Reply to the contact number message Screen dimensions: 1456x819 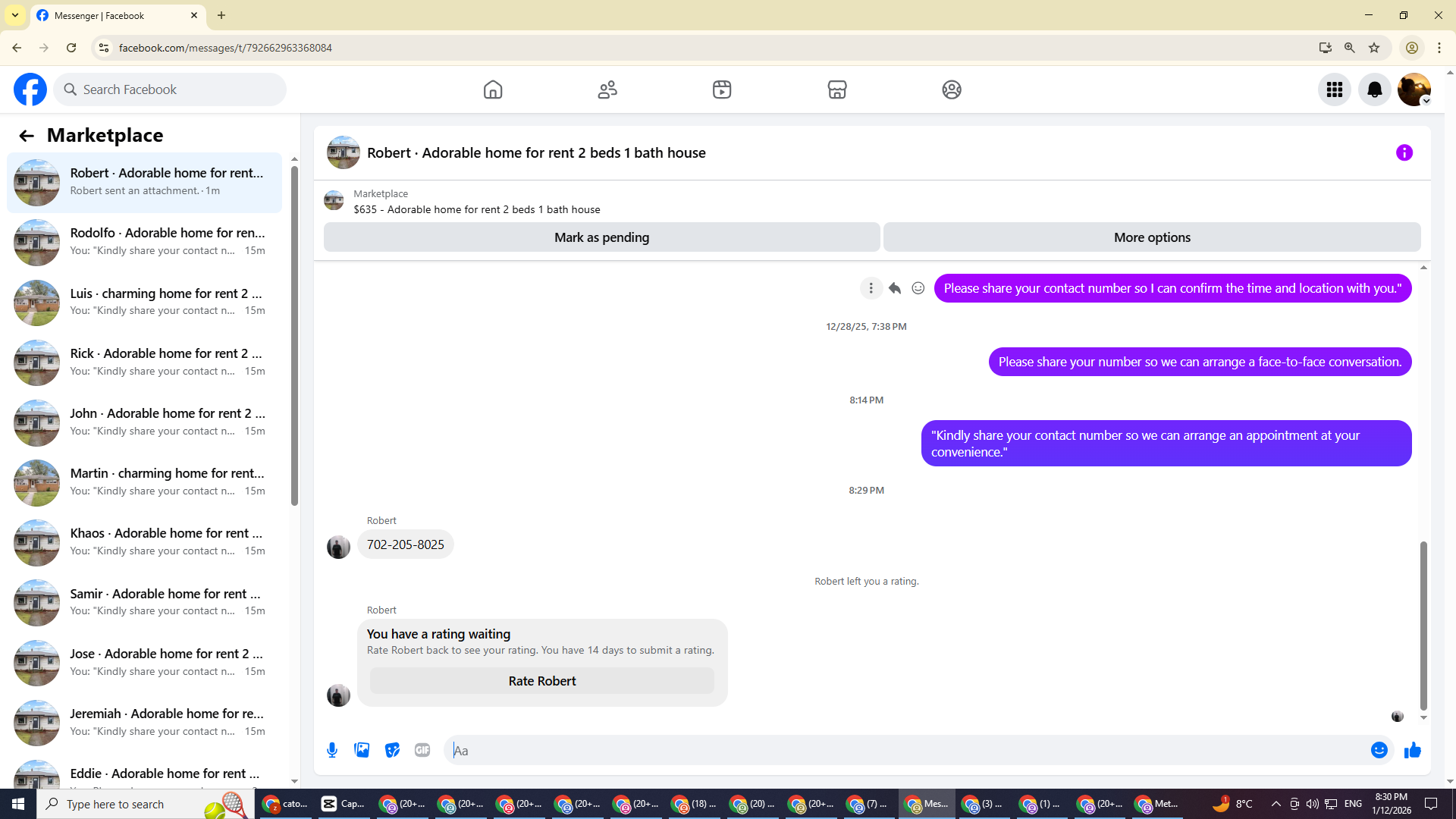pyautogui.click(x=895, y=288)
